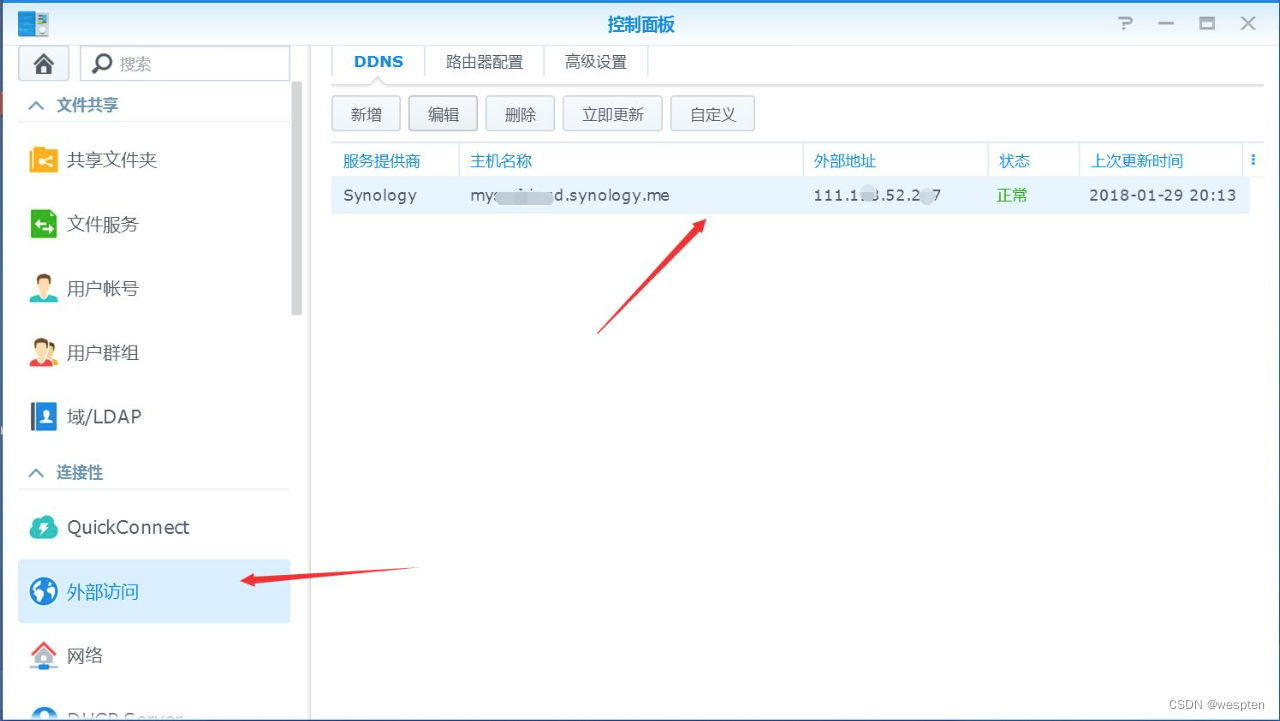Click the 立即更新 button

tap(613, 114)
